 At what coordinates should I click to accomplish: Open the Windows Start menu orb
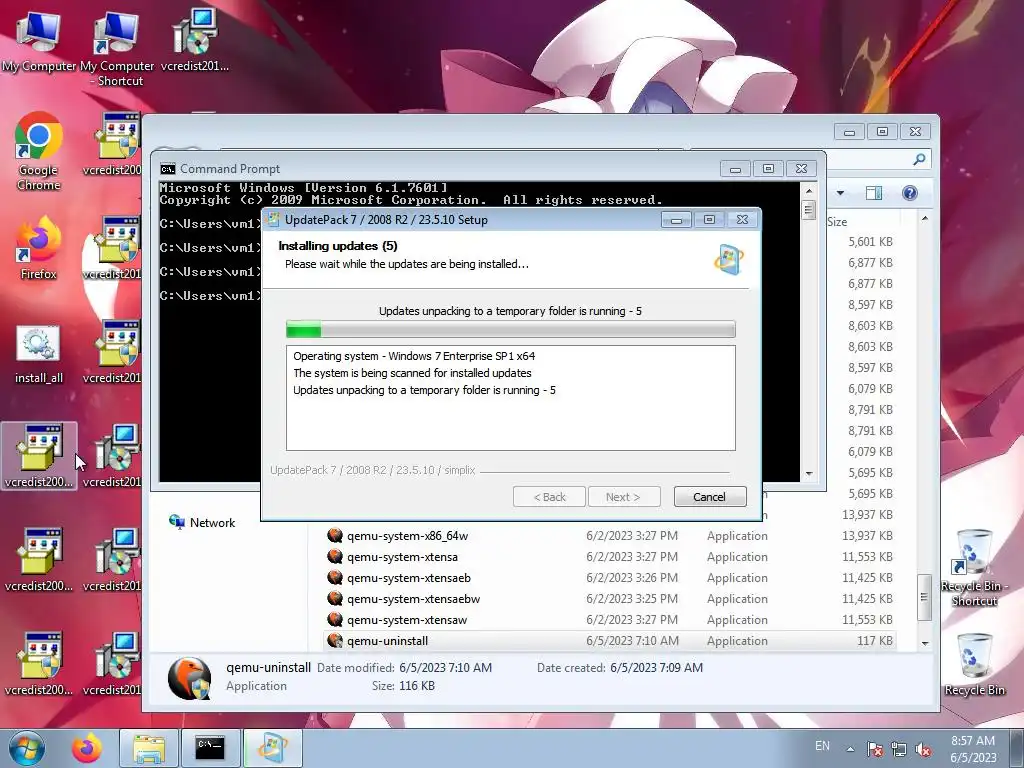pos(26,748)
